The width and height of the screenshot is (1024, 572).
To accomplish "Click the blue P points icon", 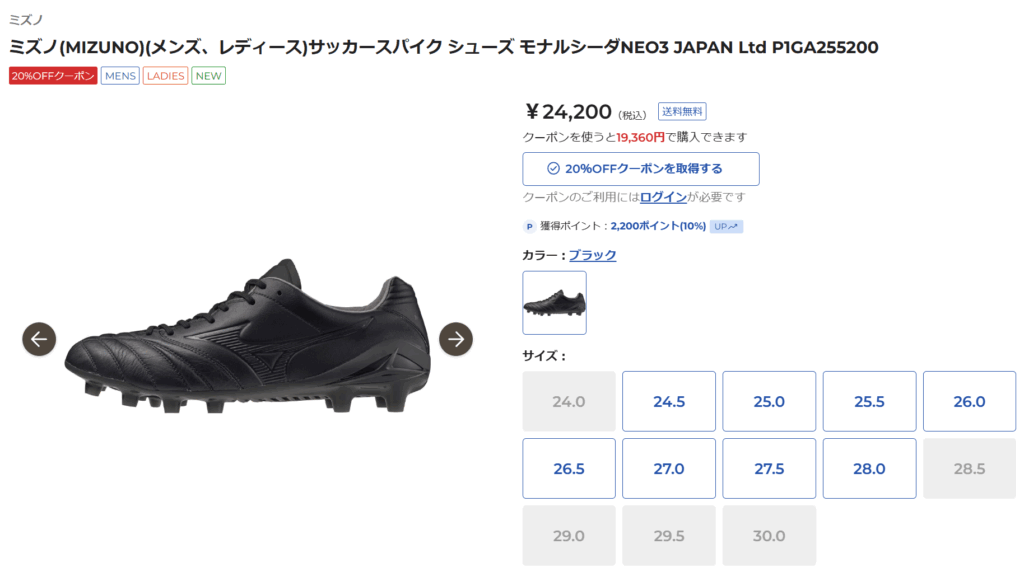I will tap(529, 227).
